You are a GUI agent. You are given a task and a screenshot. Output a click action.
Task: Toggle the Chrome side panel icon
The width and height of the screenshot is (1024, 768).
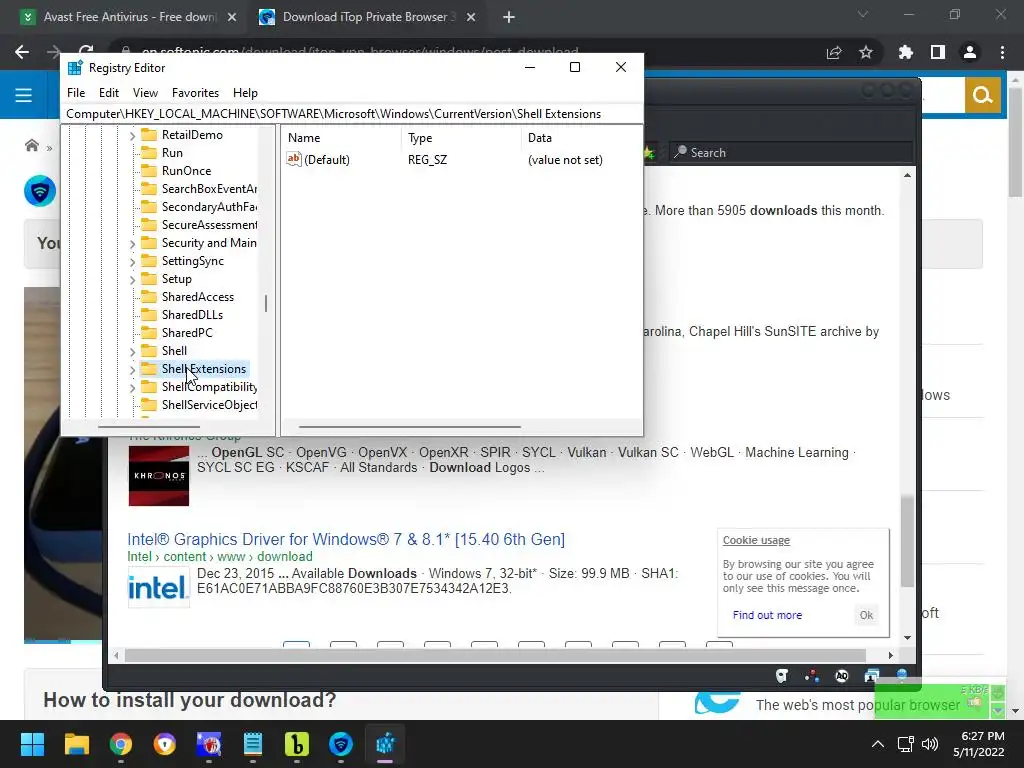938,52
